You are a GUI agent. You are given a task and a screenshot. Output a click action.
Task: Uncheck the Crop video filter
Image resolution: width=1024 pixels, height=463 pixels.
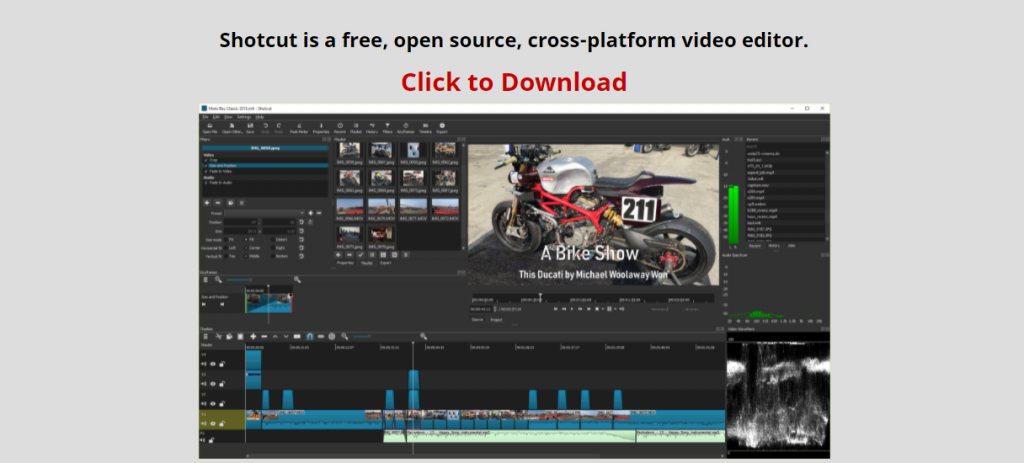coord(206,160)
